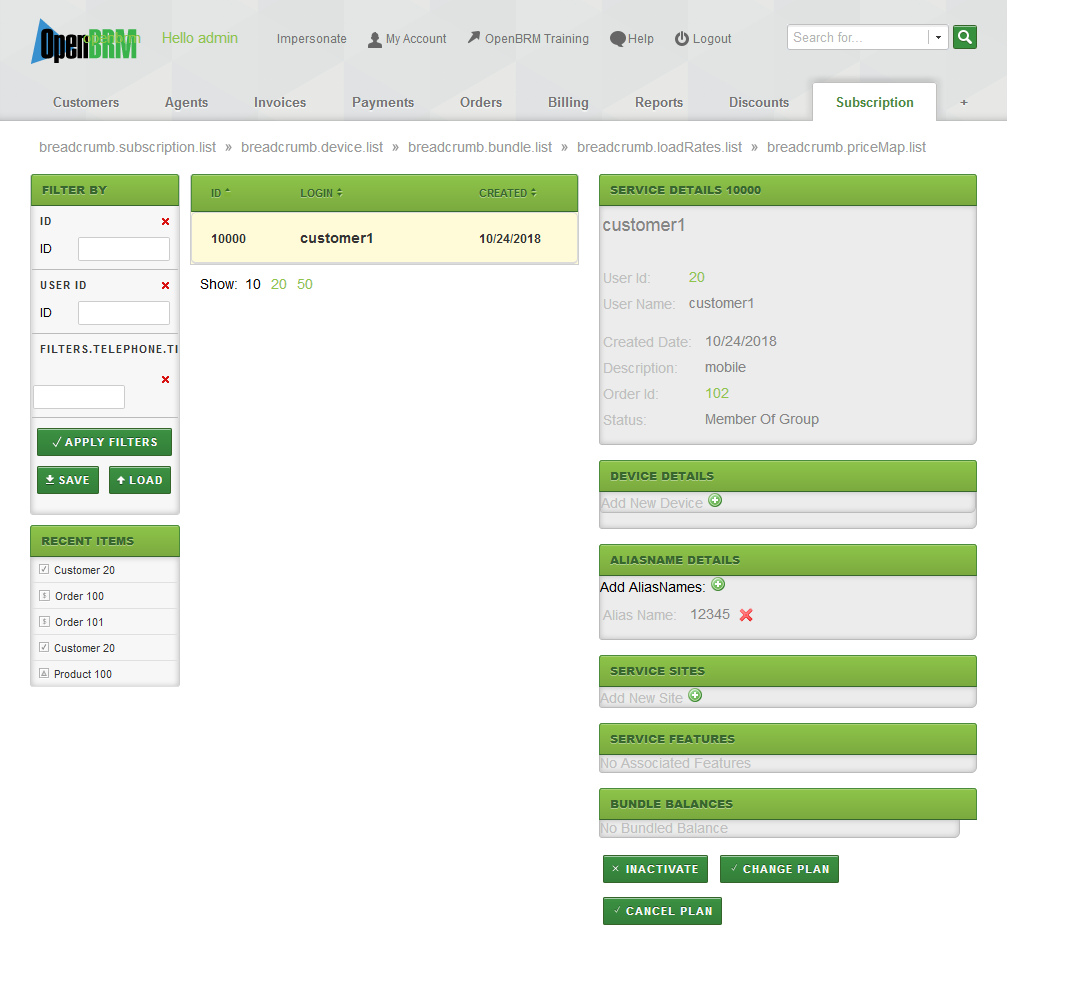The image size is (1067, 991).
Task: Click the green search magnifier button
Action: pyautogui.click(x=964, y=38)
